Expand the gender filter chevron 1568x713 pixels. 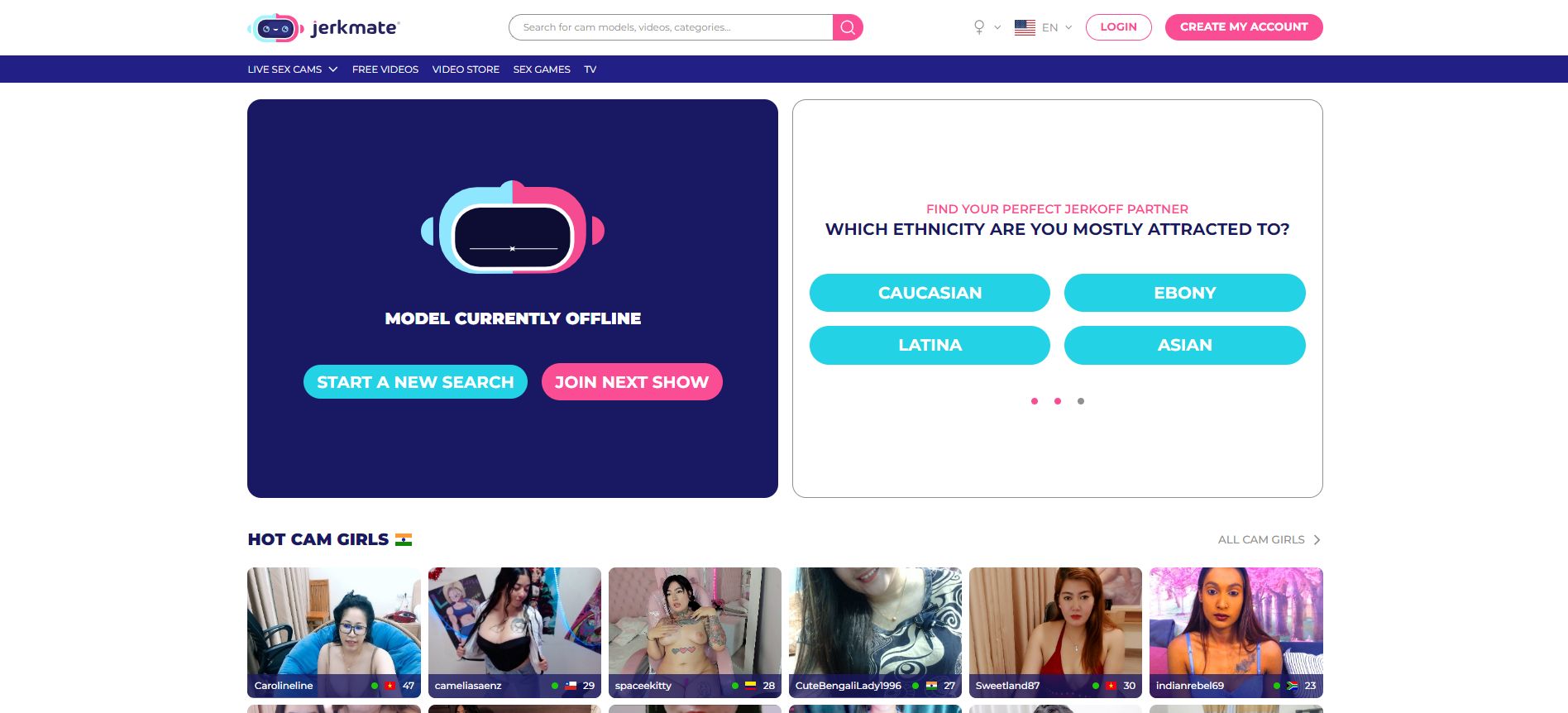(x=997, y=27)
